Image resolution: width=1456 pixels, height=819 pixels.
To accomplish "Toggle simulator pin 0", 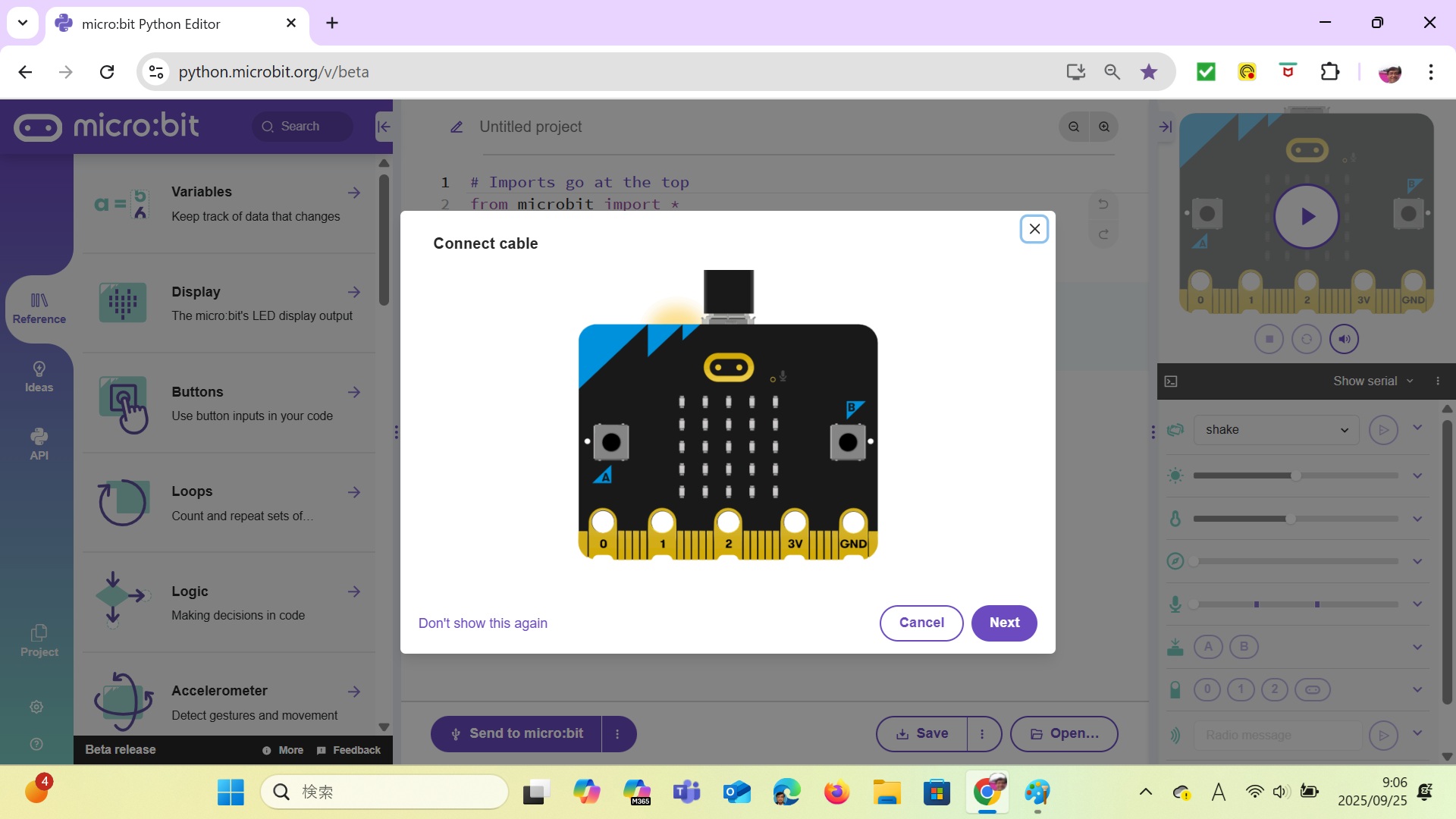I will click(x=1207, y=689).
